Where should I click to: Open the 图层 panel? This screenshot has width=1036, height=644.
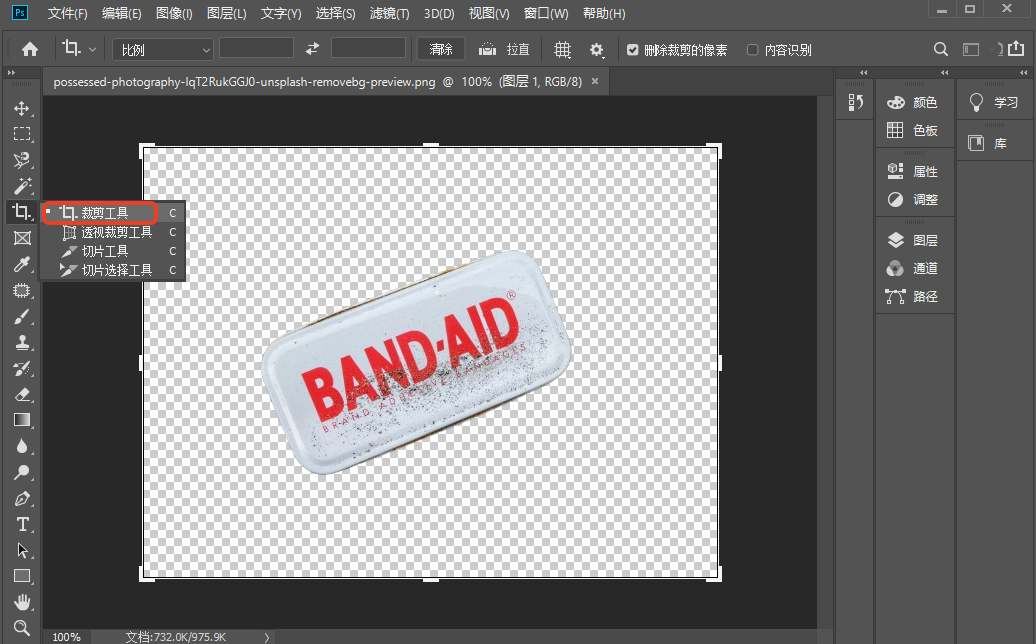(x=914, y=240)
